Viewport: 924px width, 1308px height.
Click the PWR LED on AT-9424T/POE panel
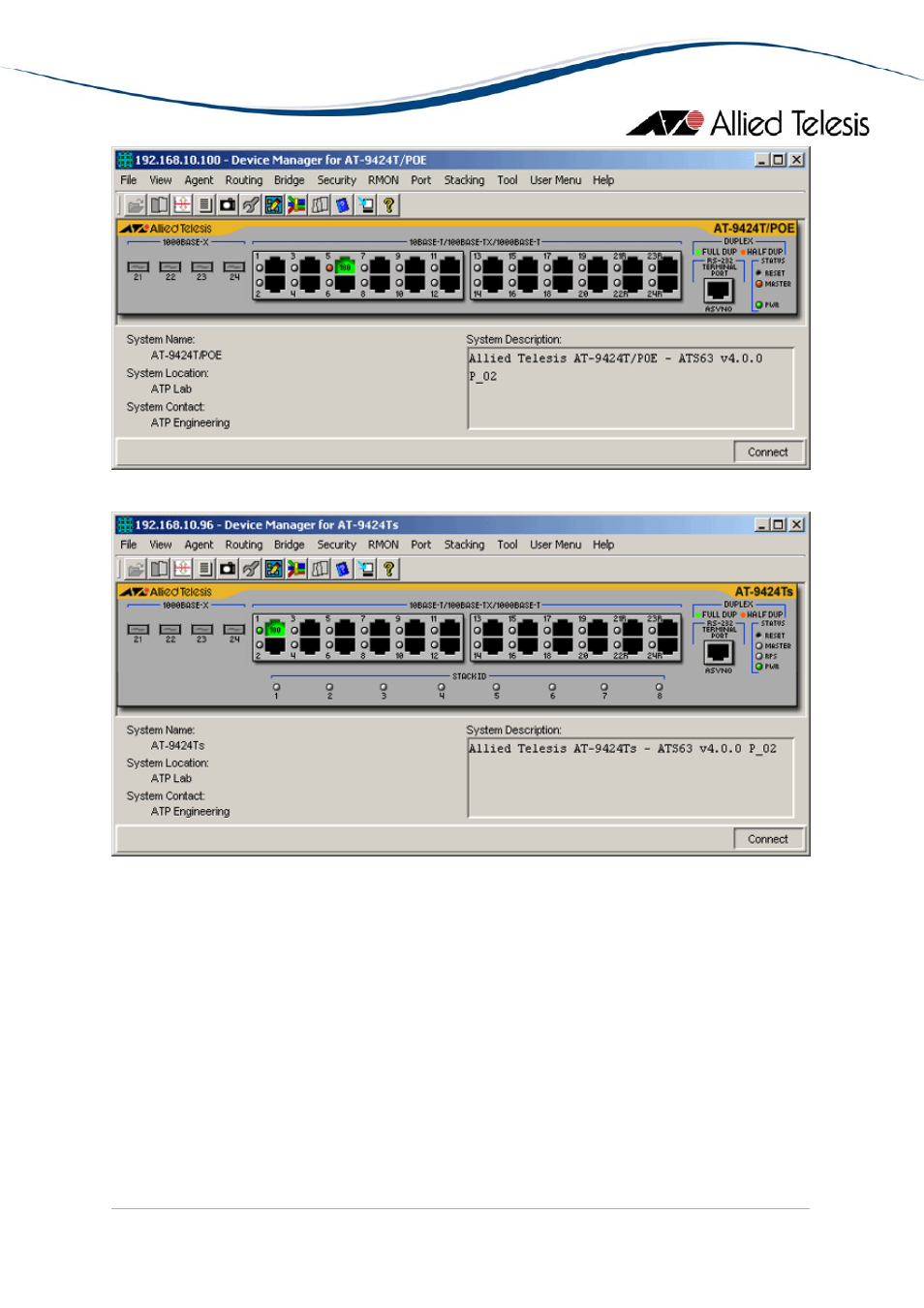coord(759,304)
